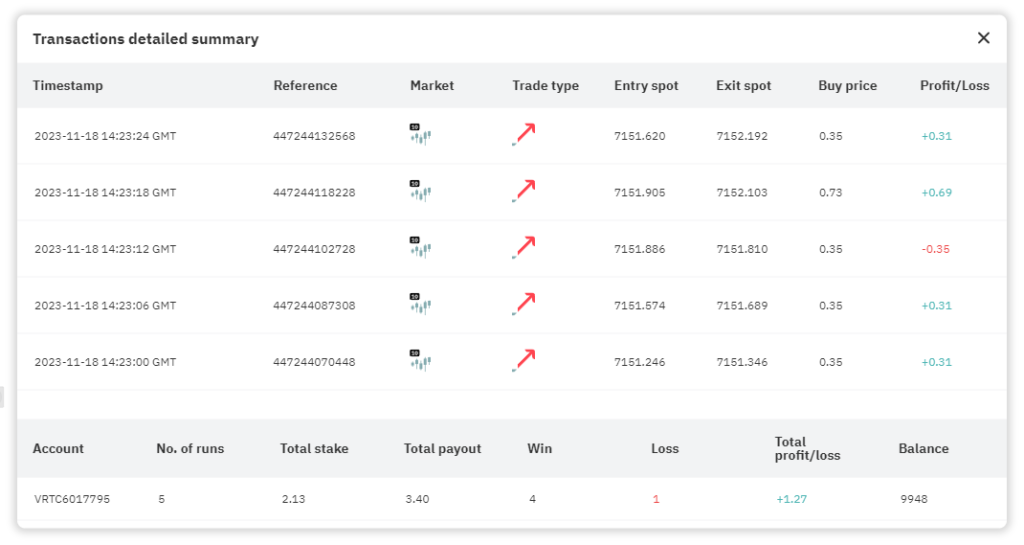Click rise trade type arrow at 14:23:06

point(524,304)
